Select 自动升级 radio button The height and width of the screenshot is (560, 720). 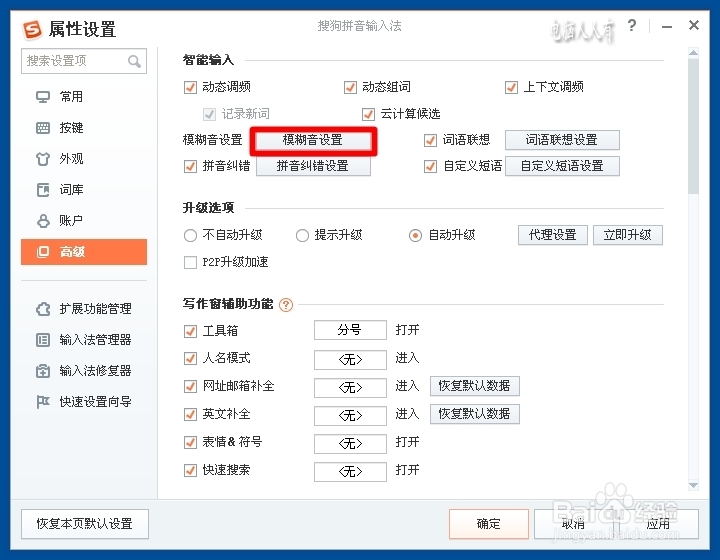pos(415,235)
